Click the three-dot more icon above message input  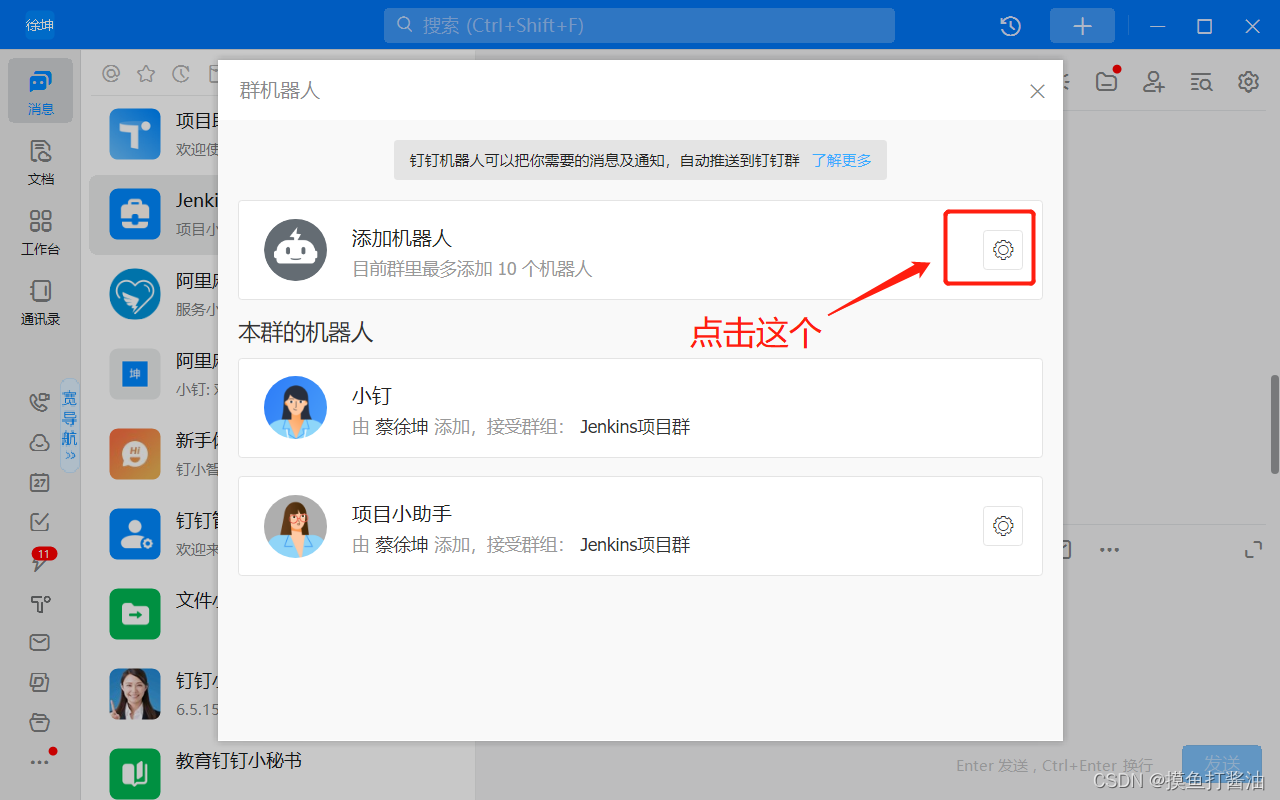coord(1109,550)
